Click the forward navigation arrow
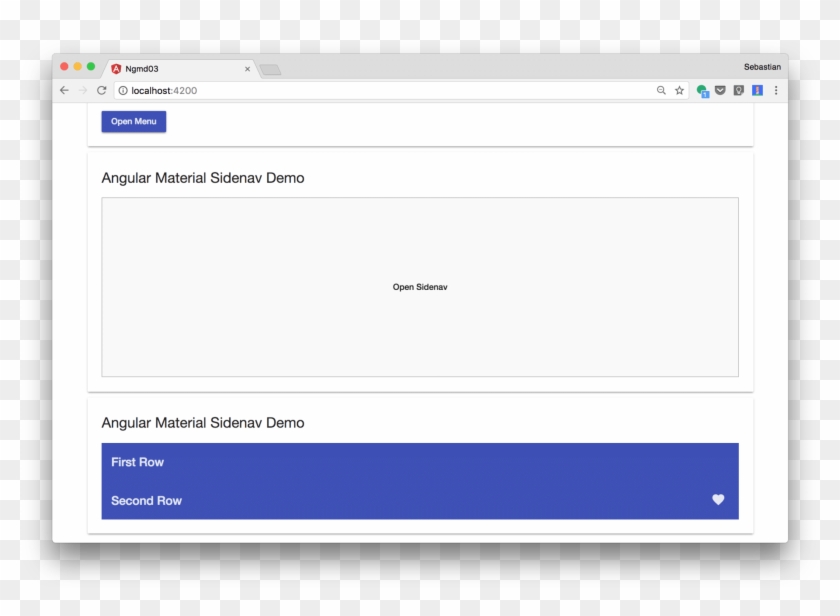The width and height of the screenshot is (840, 616). (x=82, y=90)
